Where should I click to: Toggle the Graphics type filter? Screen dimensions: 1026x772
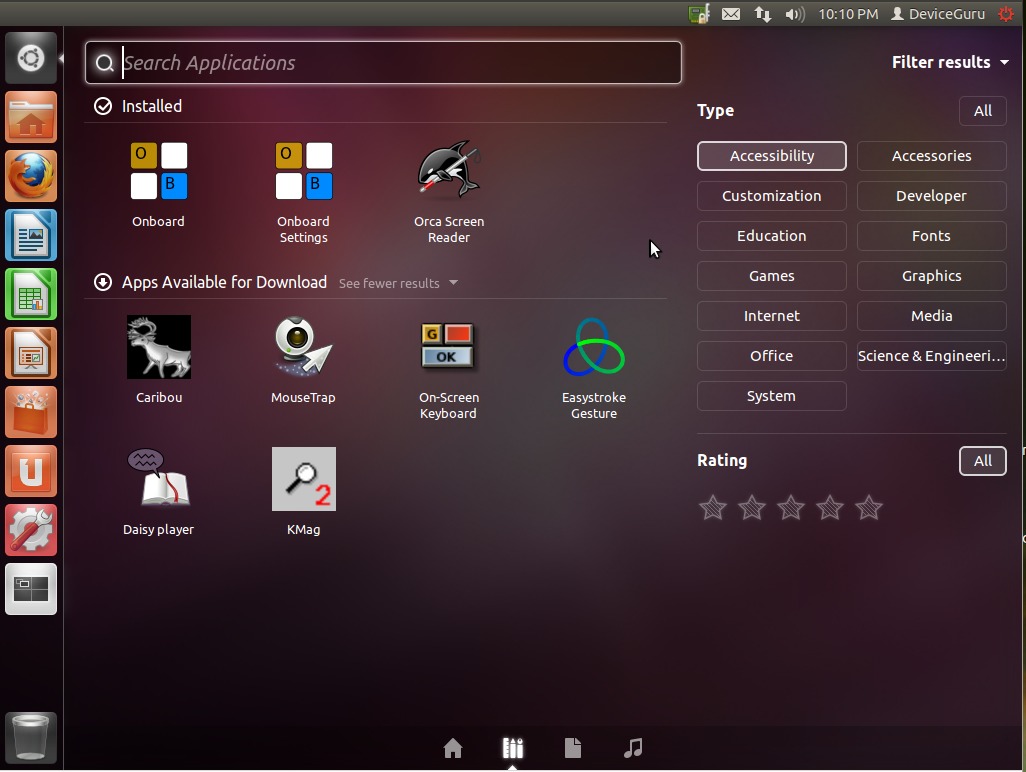[932, 275]
